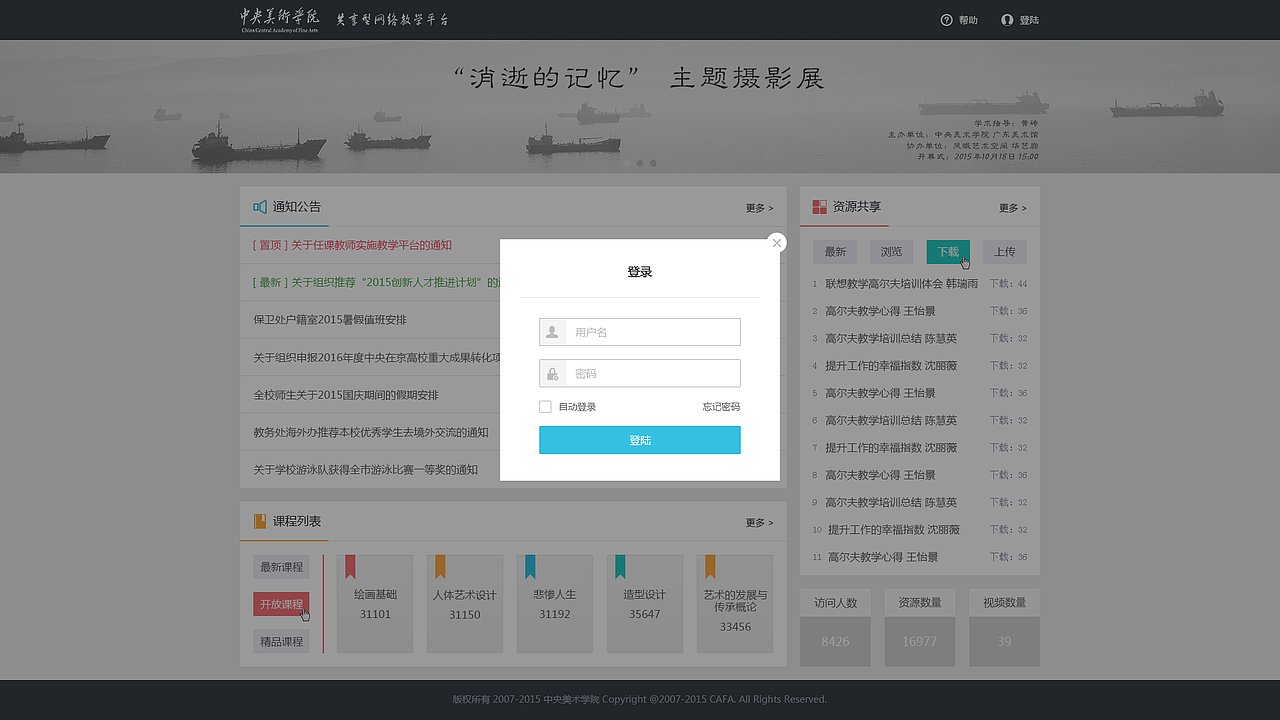Click the password lock icon in login form
The width and height of the screenshot is (1280, 720).
tap(552, 373)
